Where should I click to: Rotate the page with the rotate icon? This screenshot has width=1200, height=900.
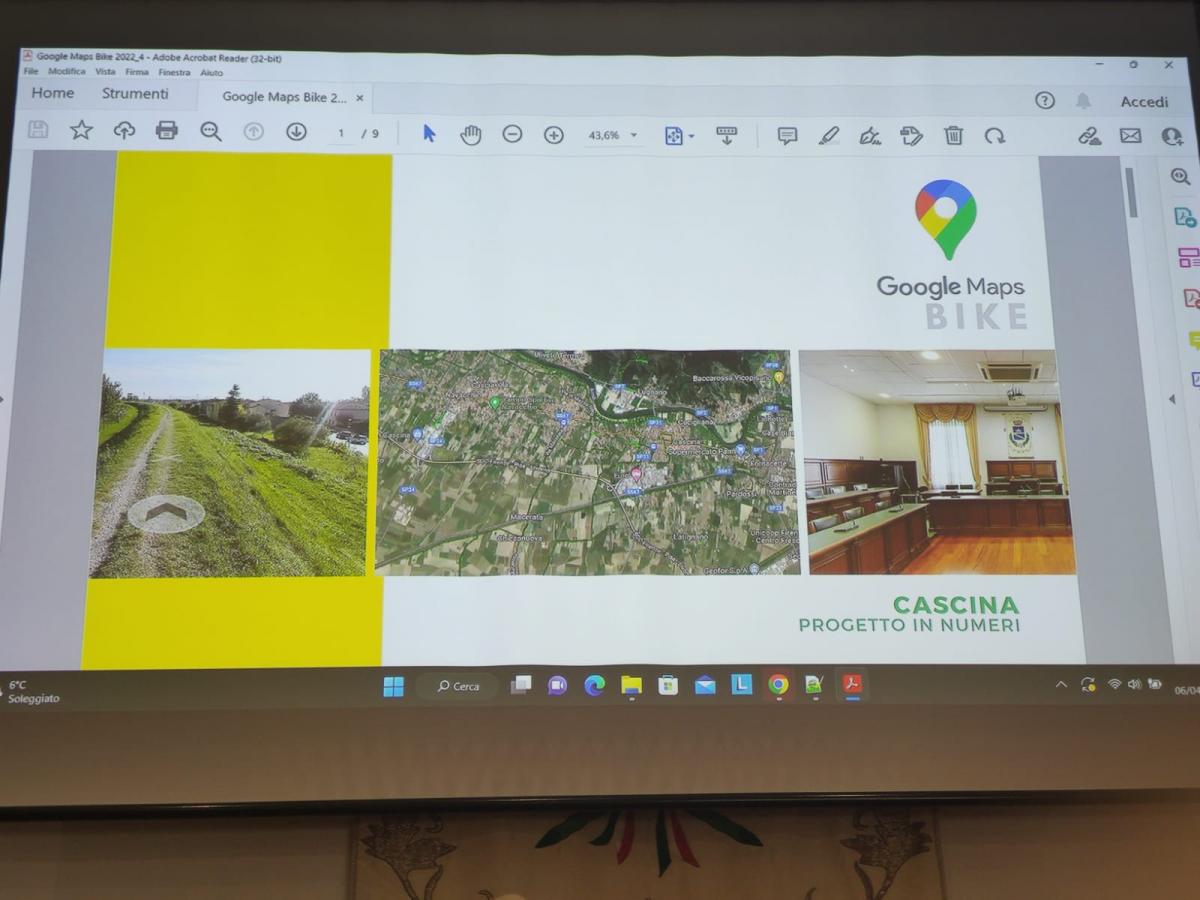point(994,136)
